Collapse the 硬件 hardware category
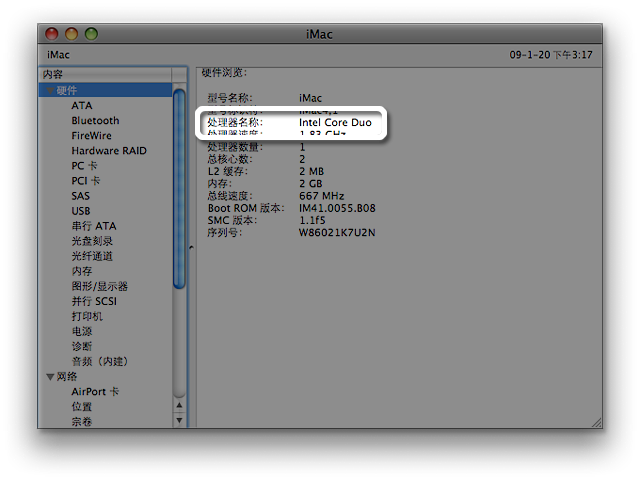This screenshot has width=640, height=480. click(x=50, y=91)
